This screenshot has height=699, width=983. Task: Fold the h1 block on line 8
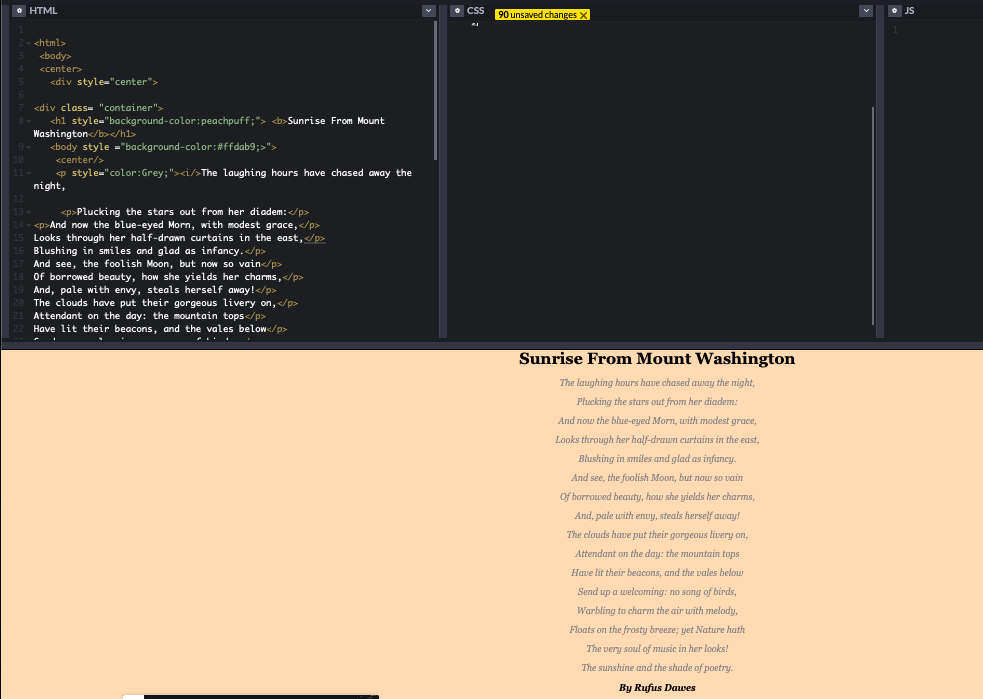[x=28, y=121]
